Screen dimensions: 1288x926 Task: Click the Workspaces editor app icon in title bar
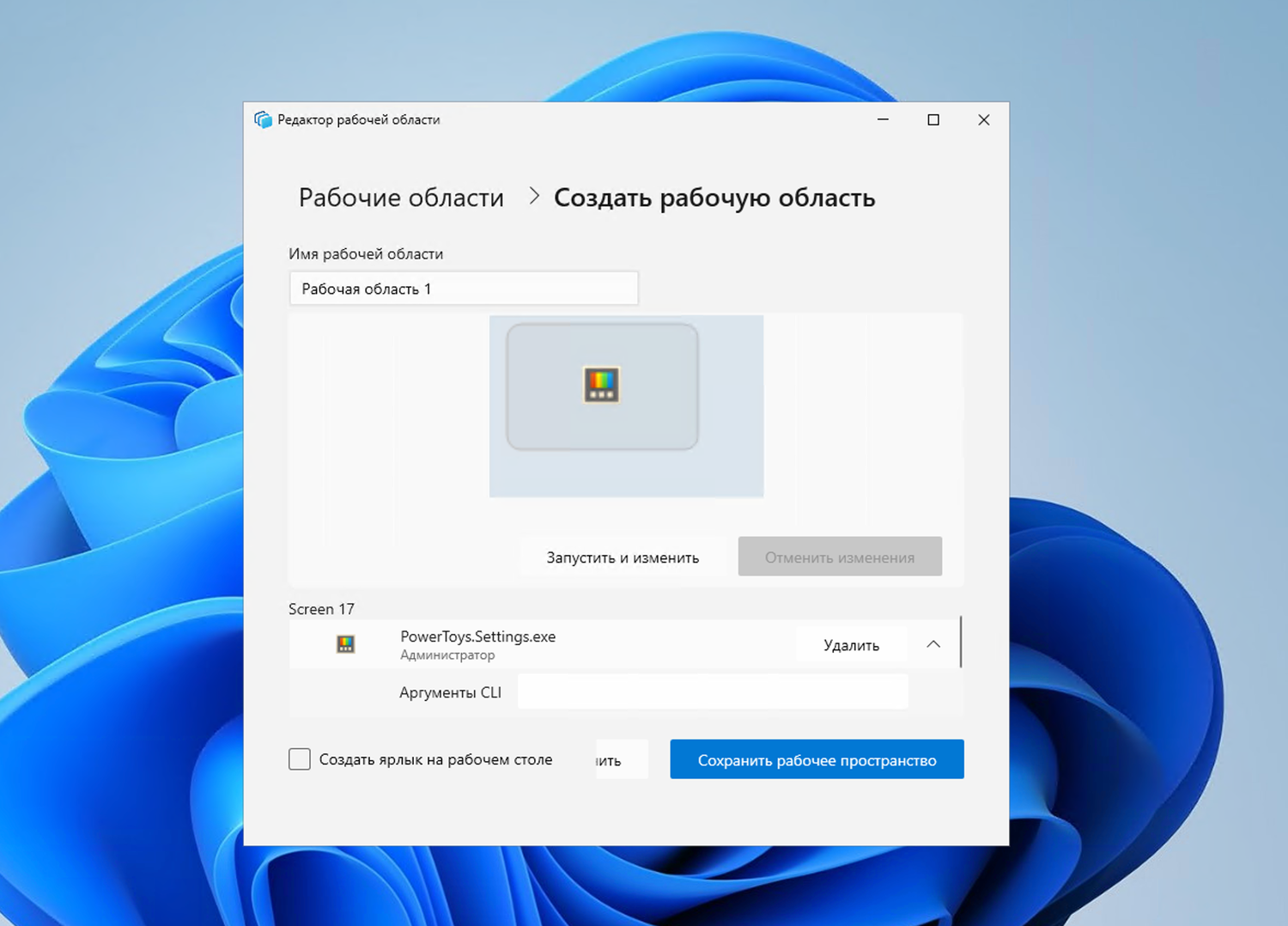[263, 119]
